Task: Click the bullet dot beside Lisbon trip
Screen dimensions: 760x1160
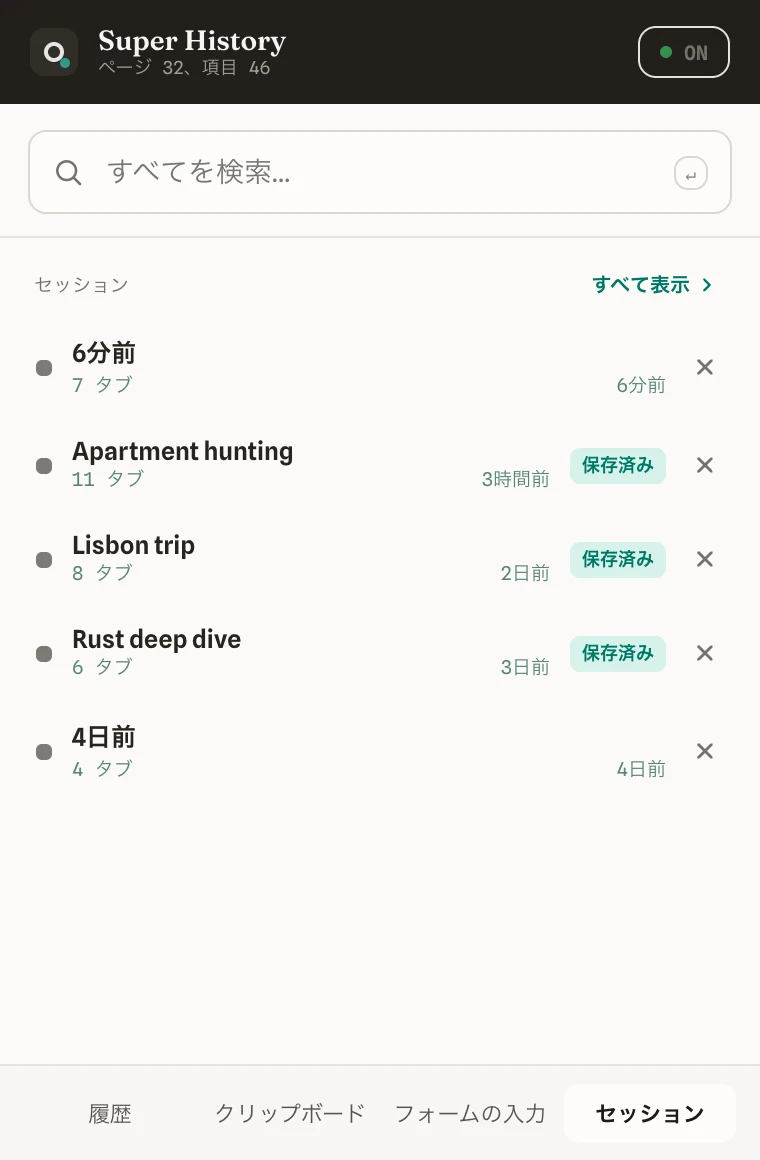Action: tap(44, 559)
